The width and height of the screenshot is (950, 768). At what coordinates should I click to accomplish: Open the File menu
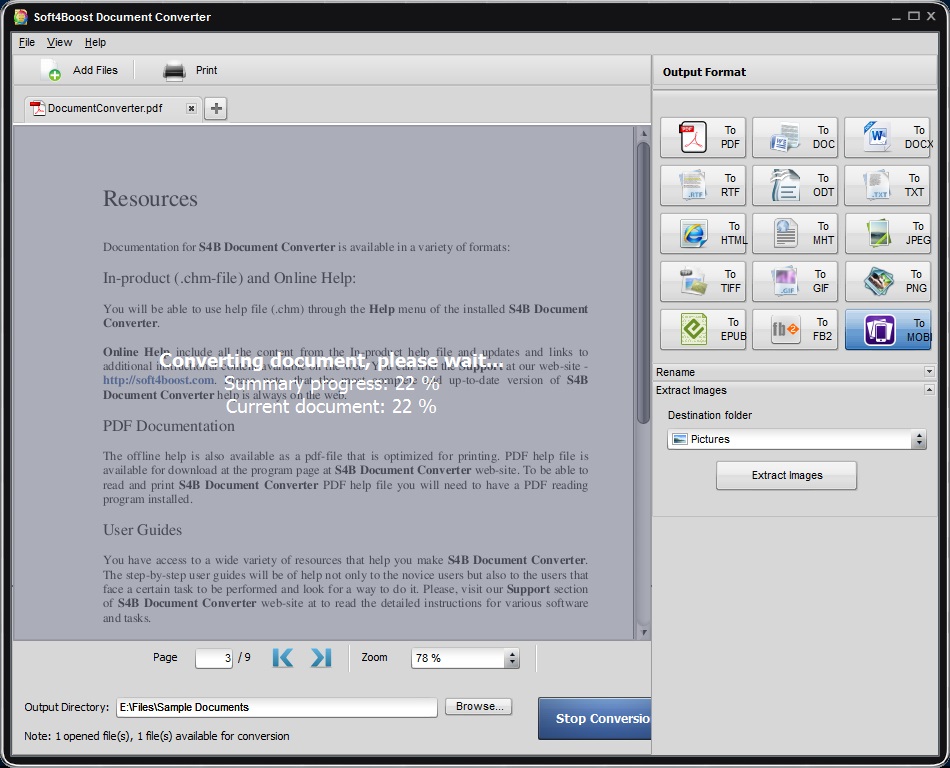[26, 42]
